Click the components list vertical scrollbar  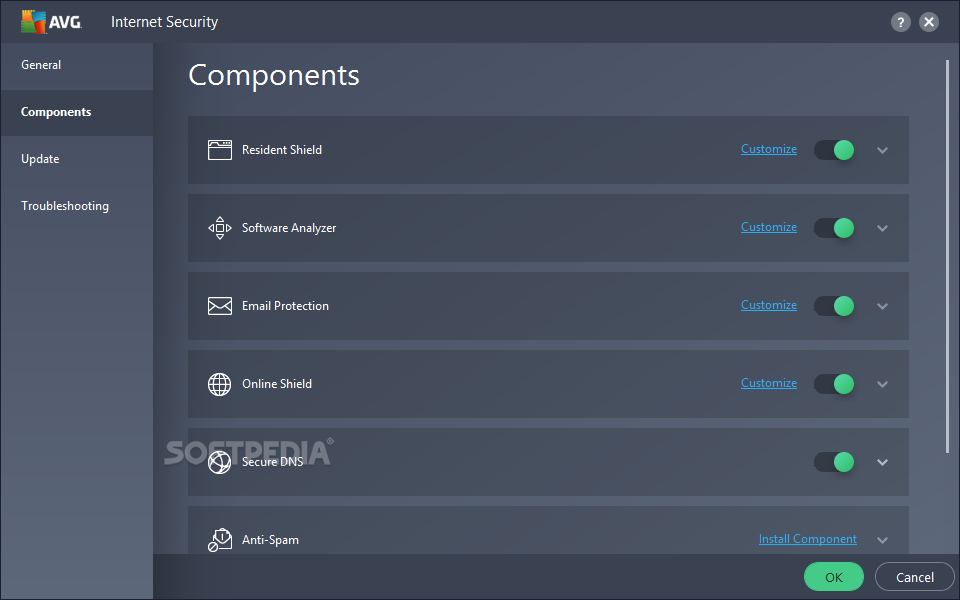[x=947, y=257]
